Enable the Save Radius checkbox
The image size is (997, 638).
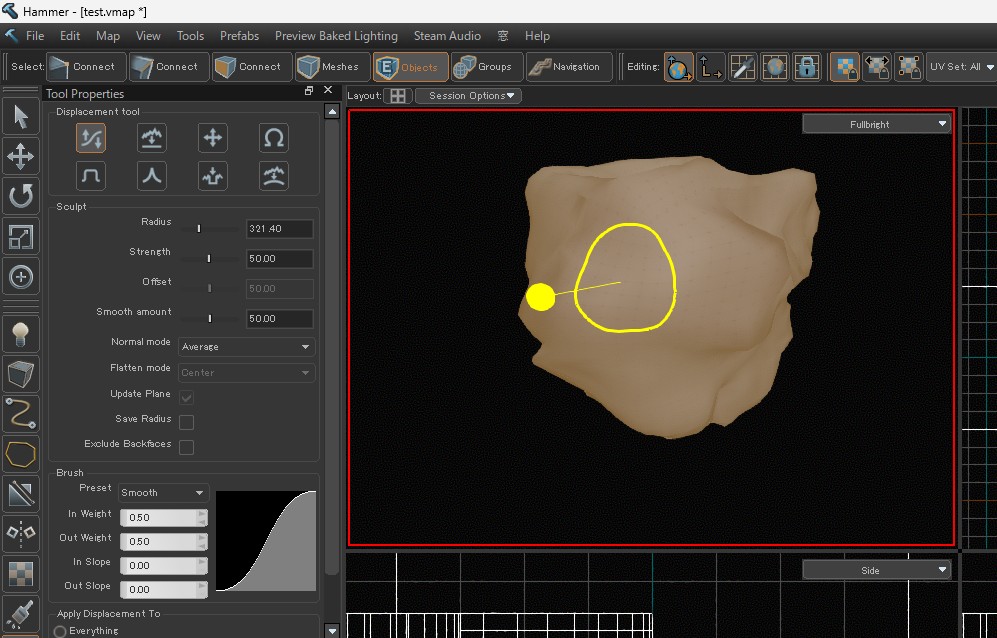186,422
